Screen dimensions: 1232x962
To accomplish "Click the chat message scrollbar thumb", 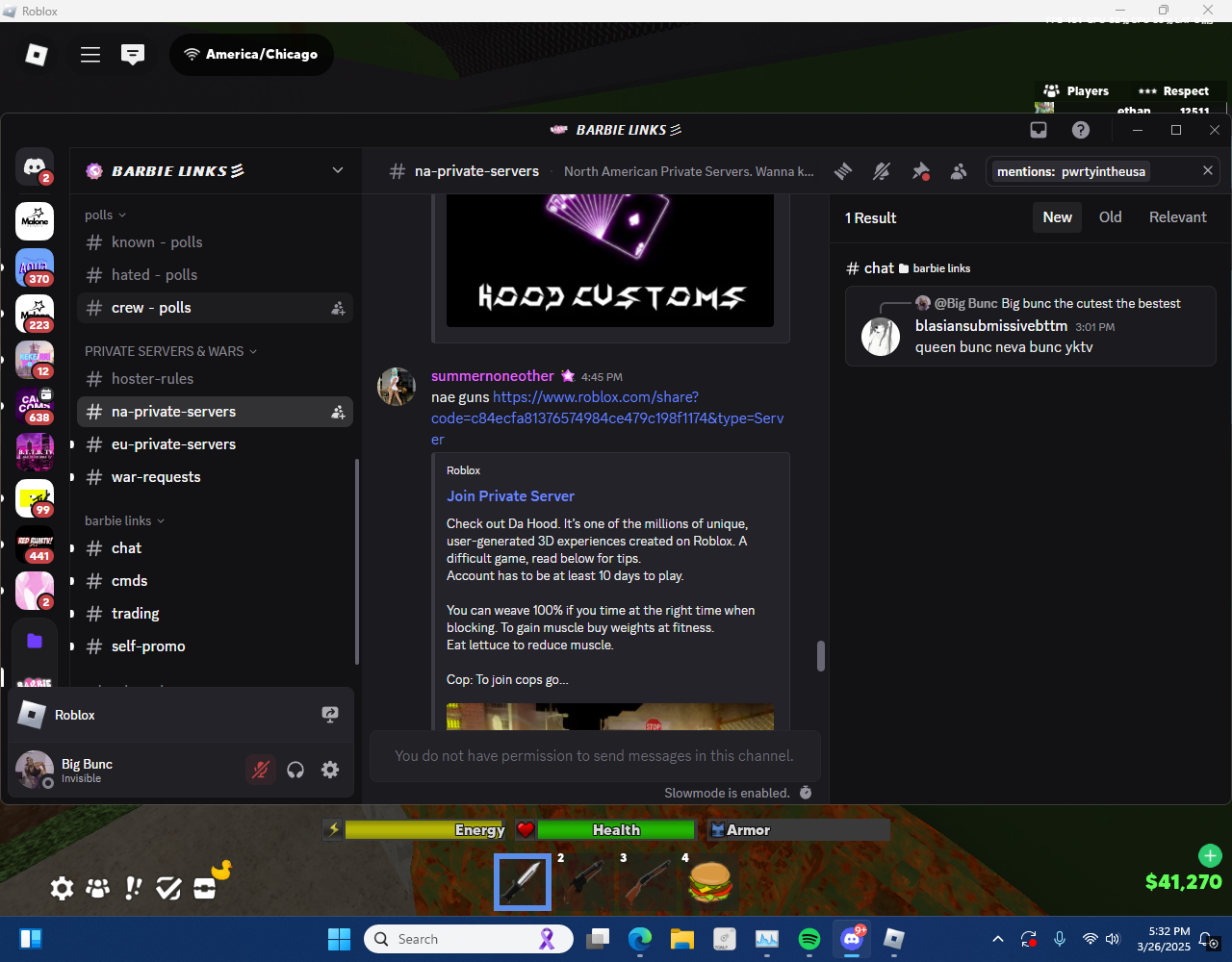I will [x=820, y=656].
